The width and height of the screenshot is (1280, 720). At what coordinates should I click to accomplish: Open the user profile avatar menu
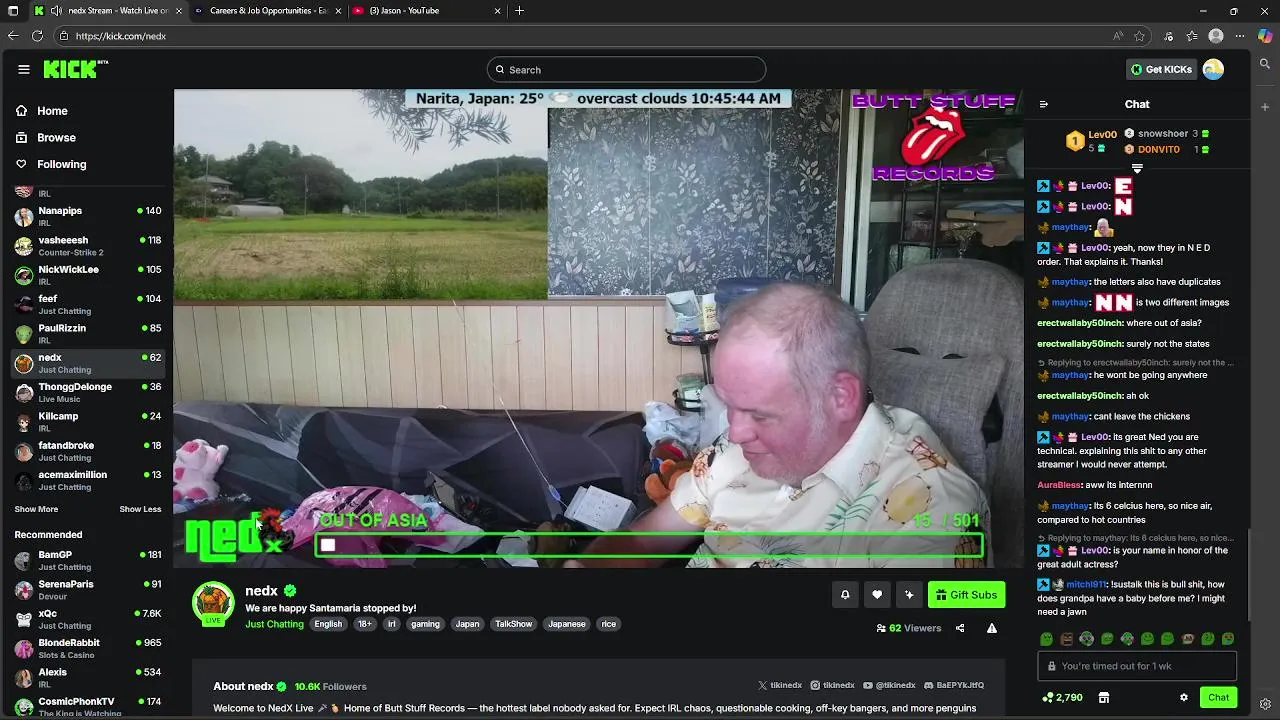[1213, 69]
